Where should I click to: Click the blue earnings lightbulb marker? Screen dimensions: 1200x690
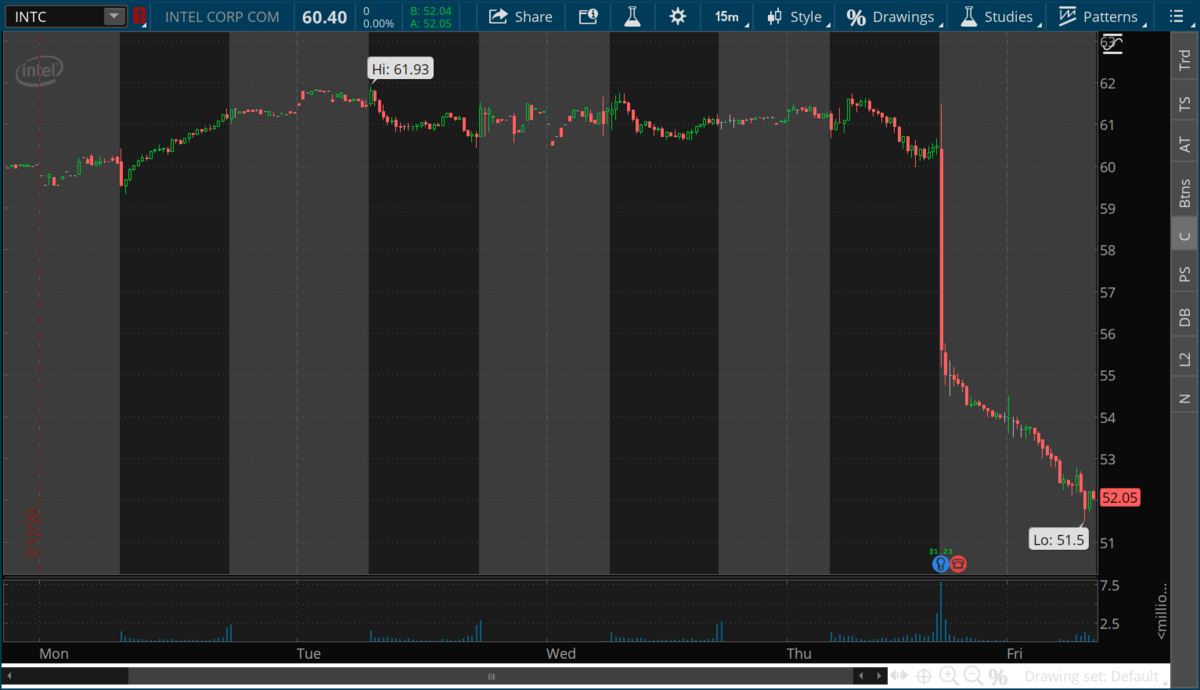[940, 564]
